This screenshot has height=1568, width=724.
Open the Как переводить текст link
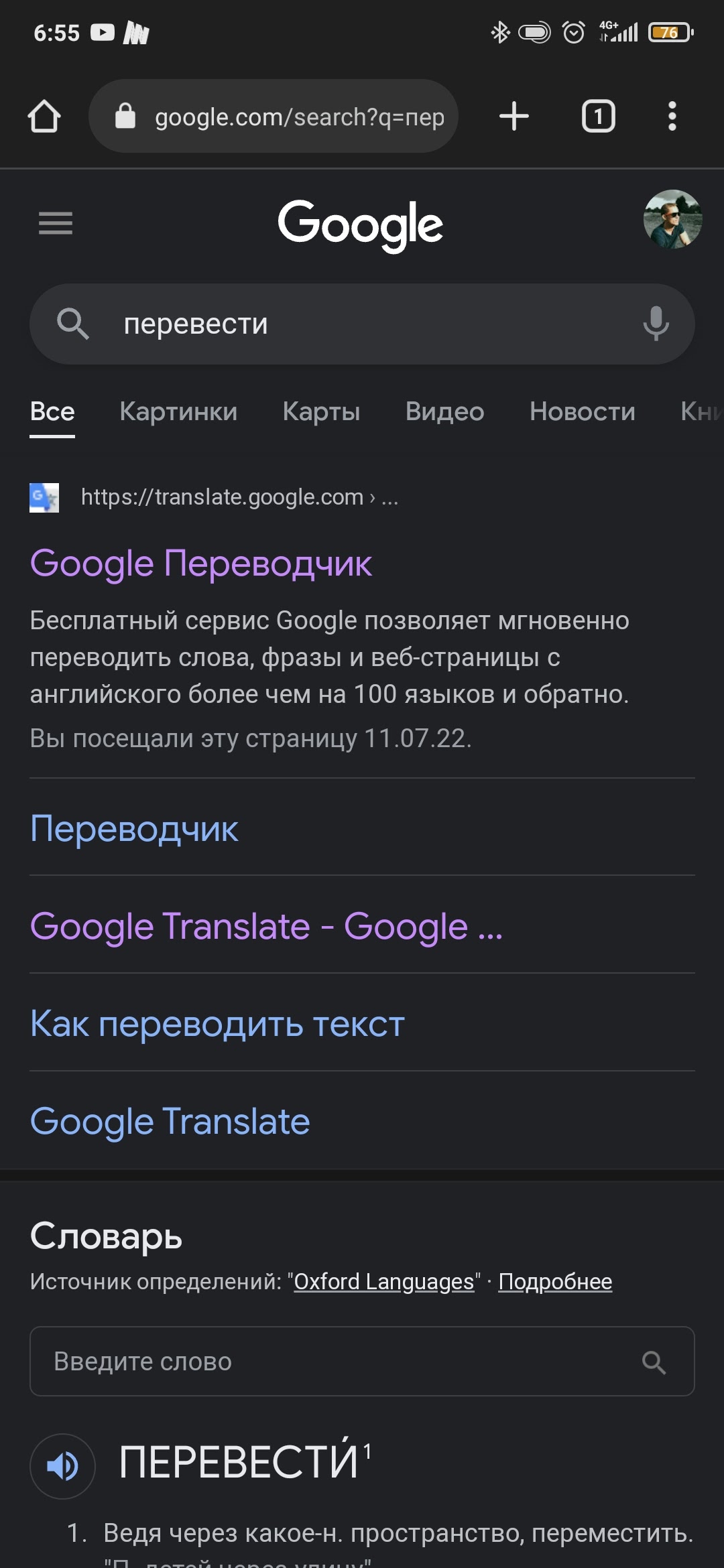[217, 1023]
